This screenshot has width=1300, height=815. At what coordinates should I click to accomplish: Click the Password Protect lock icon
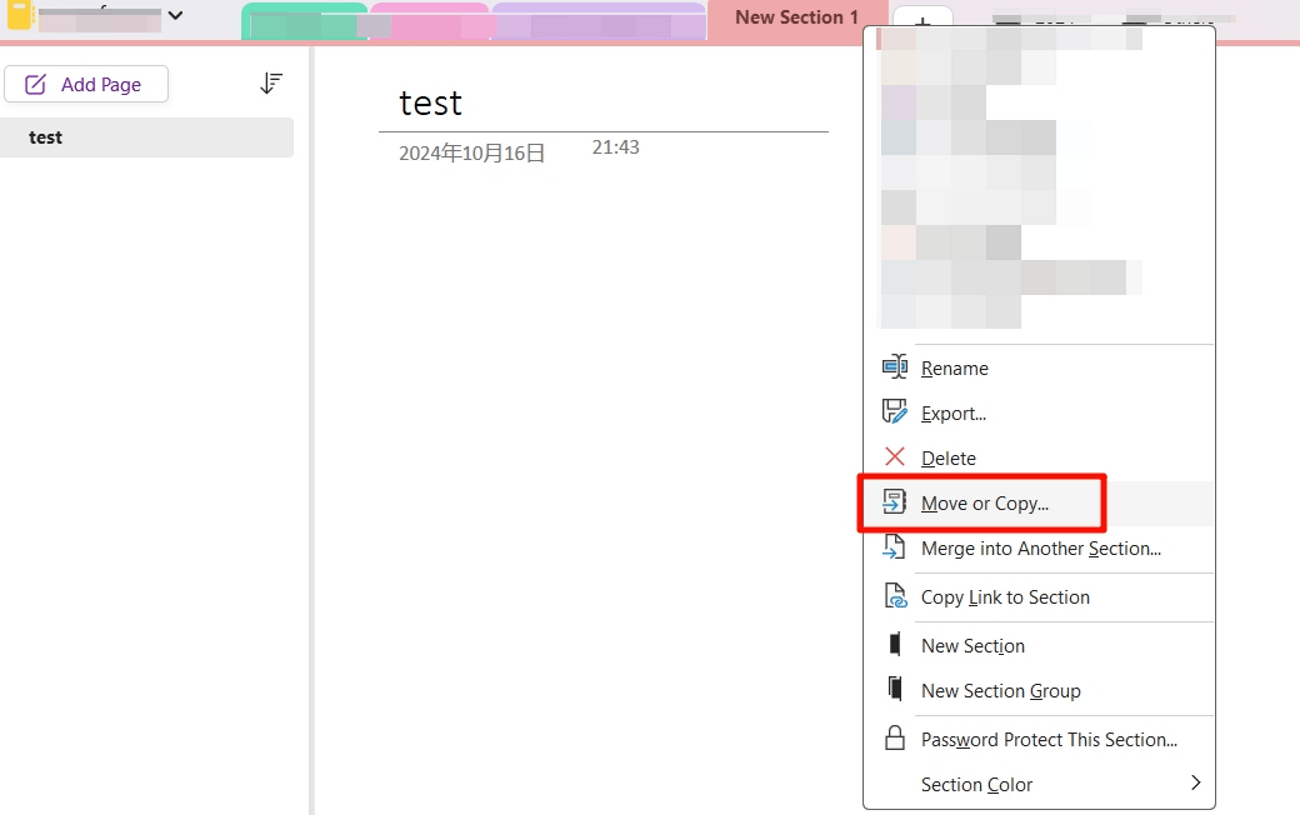[895, 738]
